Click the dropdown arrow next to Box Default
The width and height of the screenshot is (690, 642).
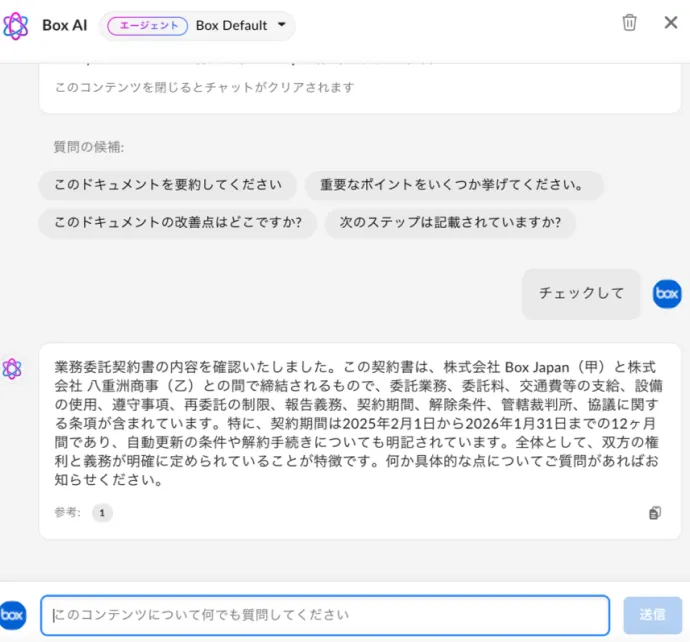(x=281, y=25)
